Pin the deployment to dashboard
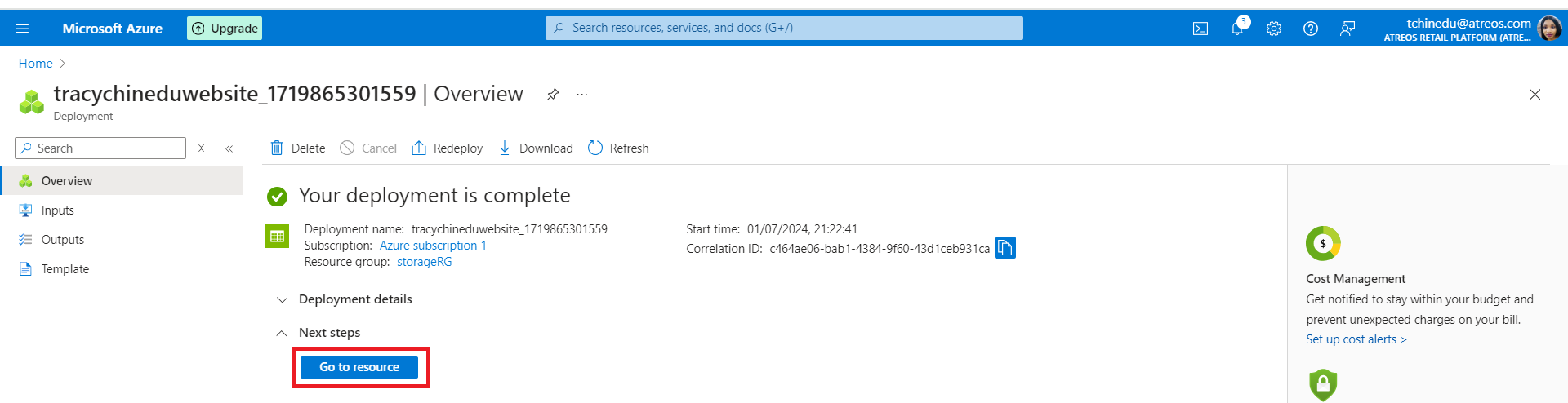Screen dimensions: 1568x403 click(553, 95)
